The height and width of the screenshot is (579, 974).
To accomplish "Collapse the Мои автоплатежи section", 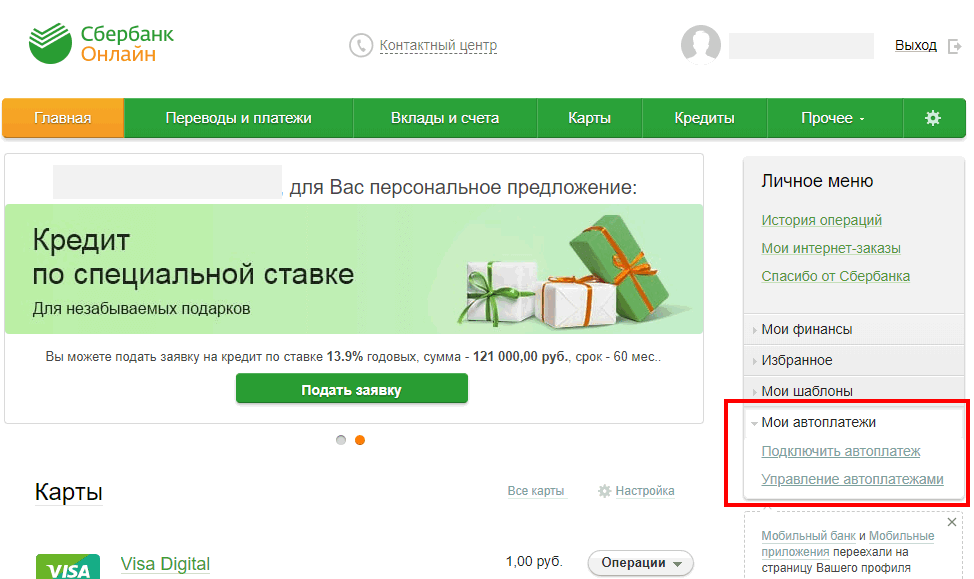I will 854,422.
